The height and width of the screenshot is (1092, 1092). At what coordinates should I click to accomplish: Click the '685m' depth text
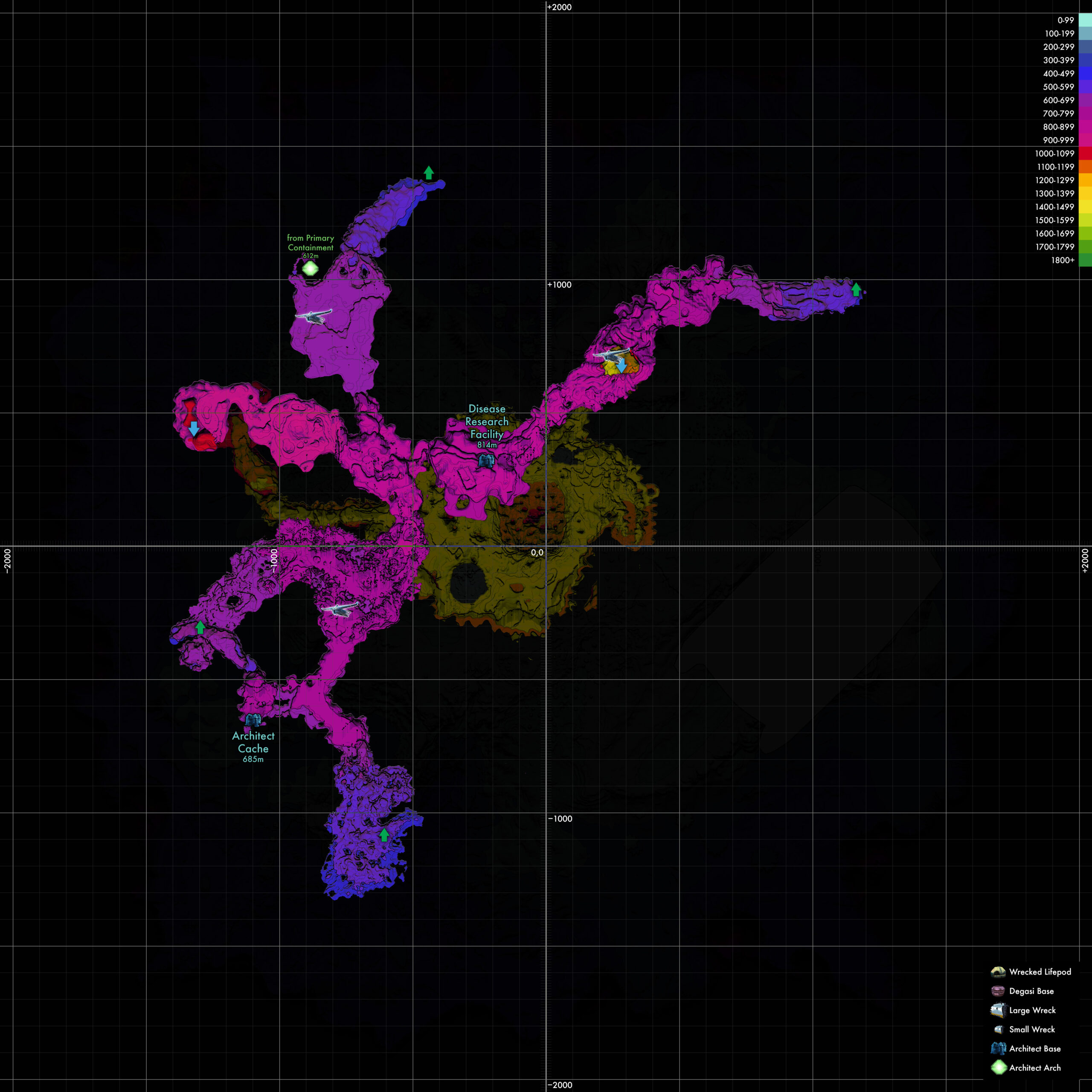(x=253, y=759)
